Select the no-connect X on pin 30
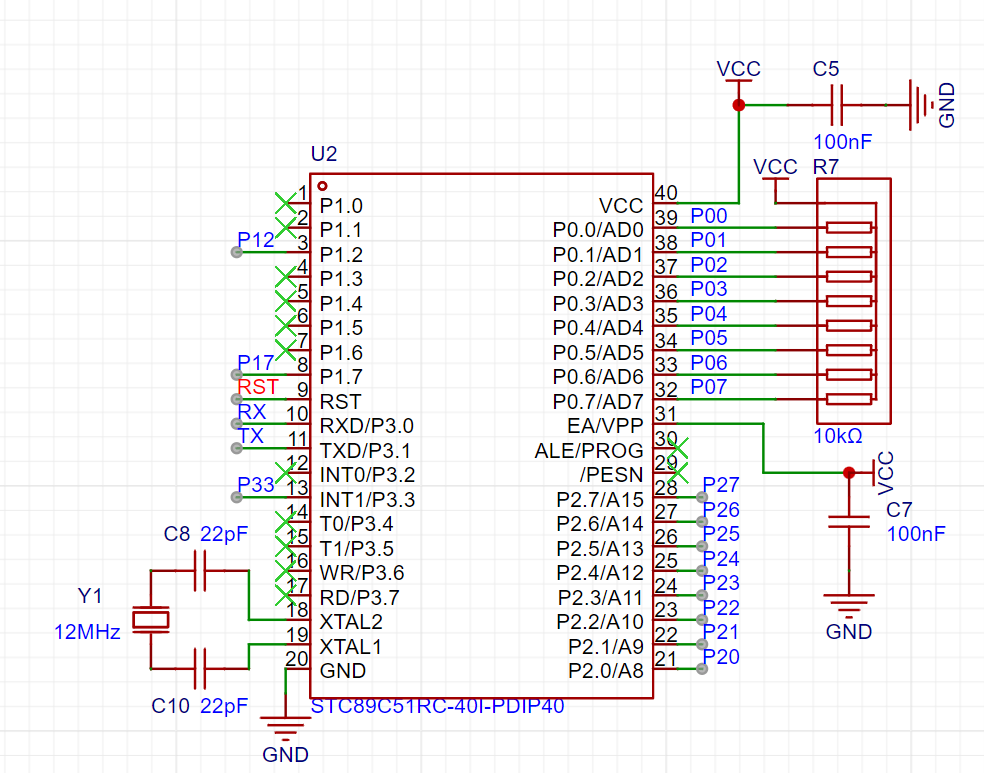984x773 pixels. tap(678, 448)
